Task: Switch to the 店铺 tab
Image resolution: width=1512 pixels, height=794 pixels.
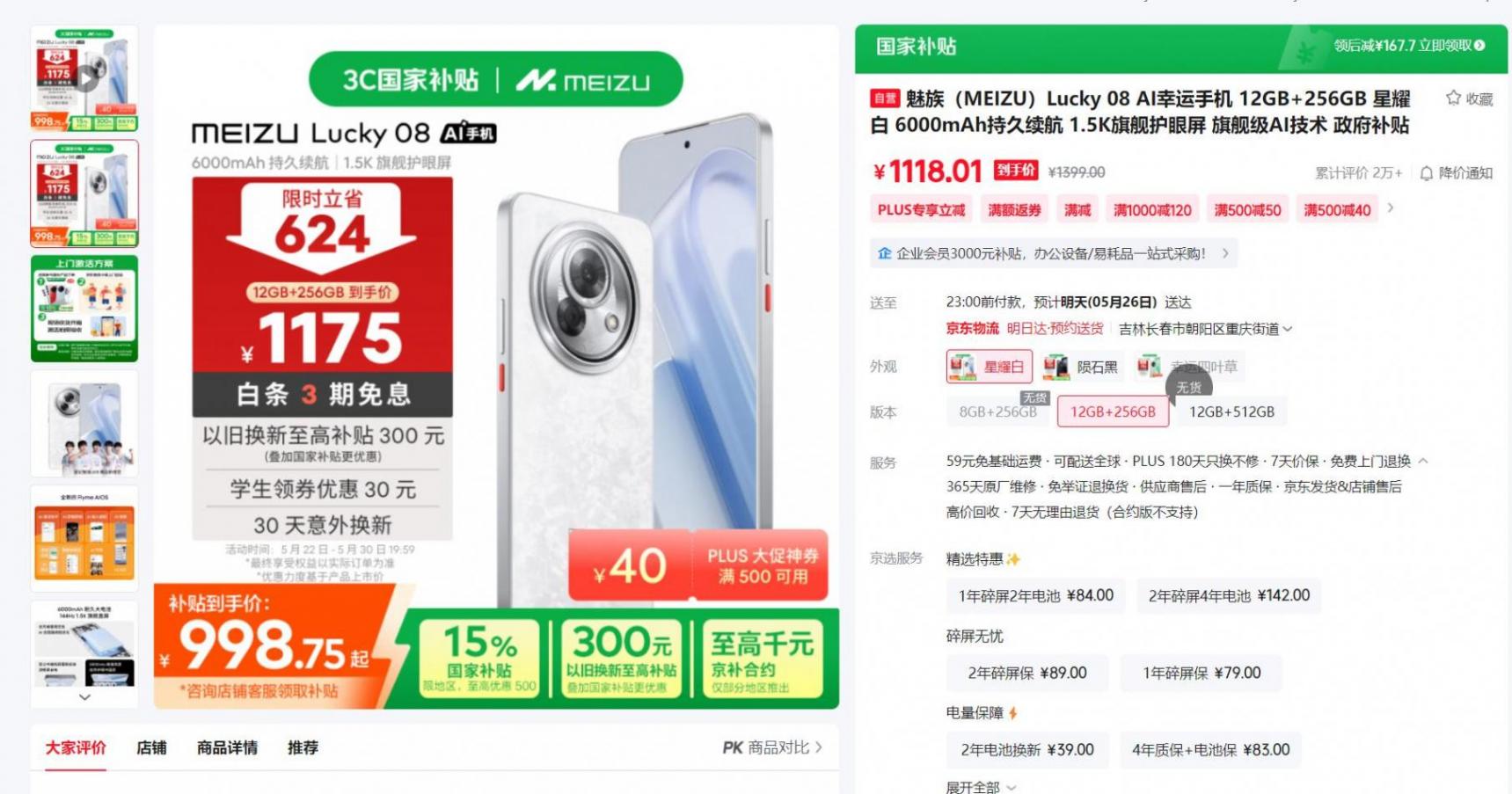Action: pos(151,747)
